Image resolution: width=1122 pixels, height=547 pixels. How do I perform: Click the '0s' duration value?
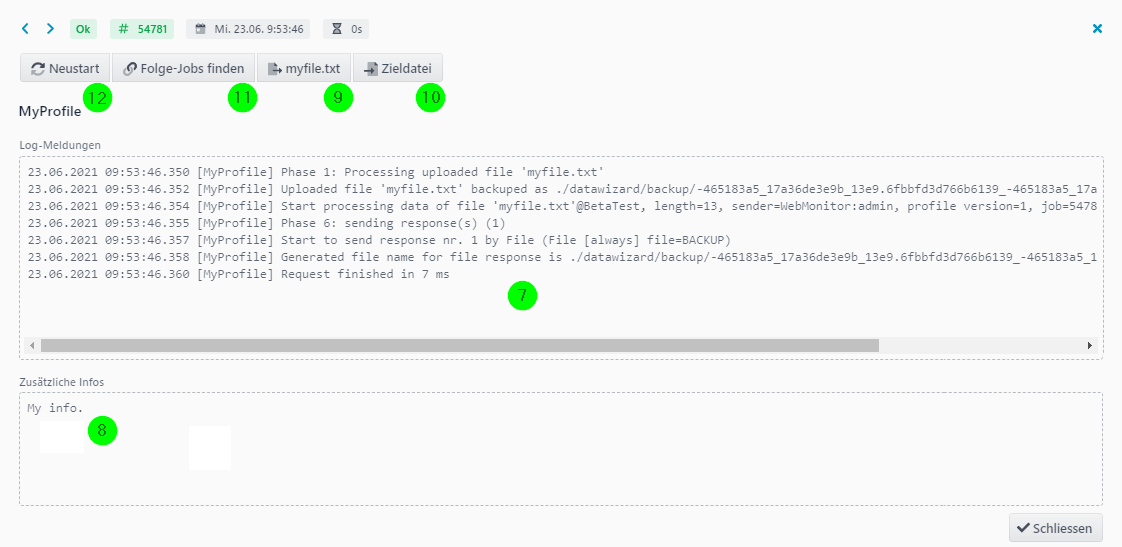point(356,29)
